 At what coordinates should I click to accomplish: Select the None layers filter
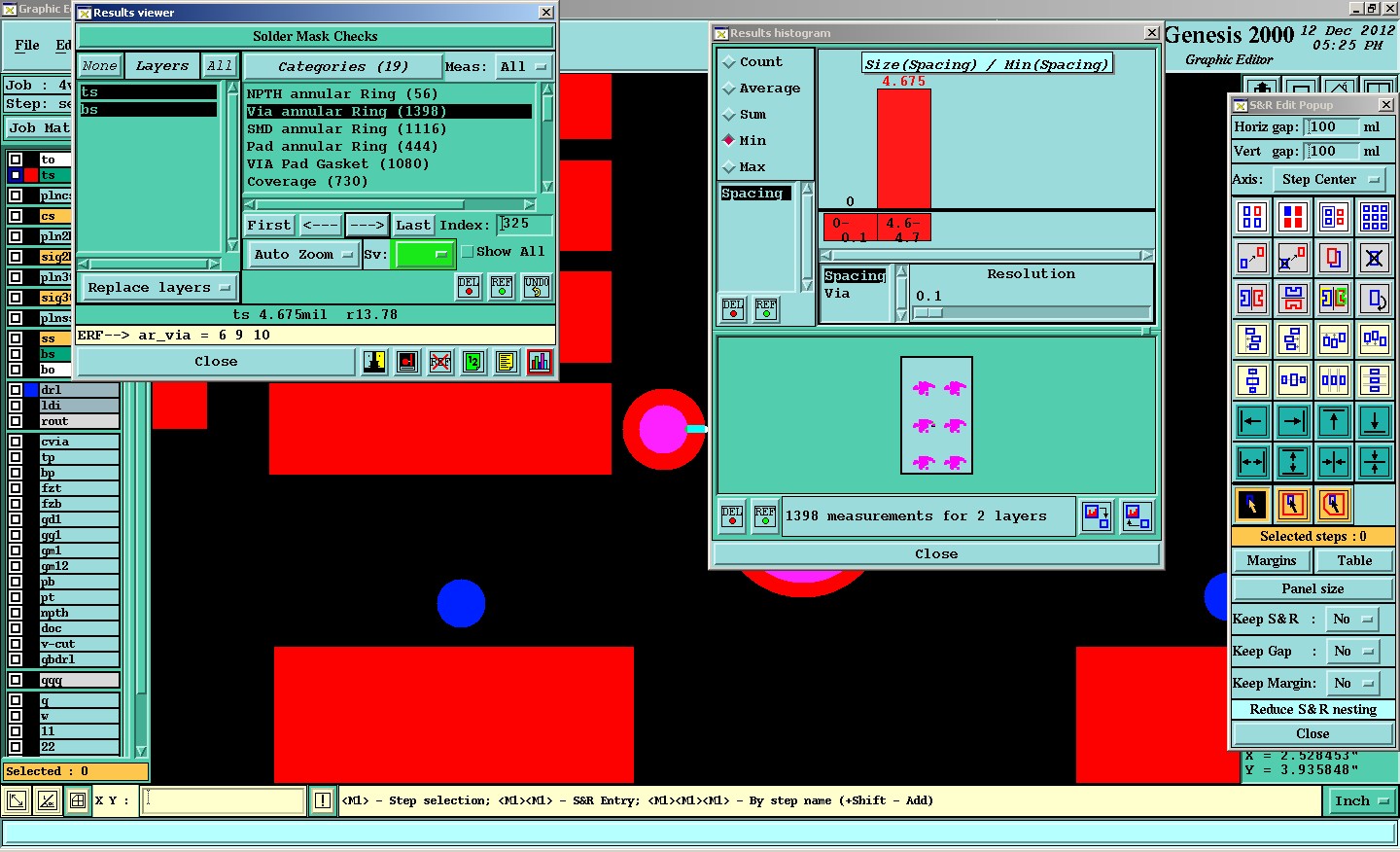pos(99,66)
